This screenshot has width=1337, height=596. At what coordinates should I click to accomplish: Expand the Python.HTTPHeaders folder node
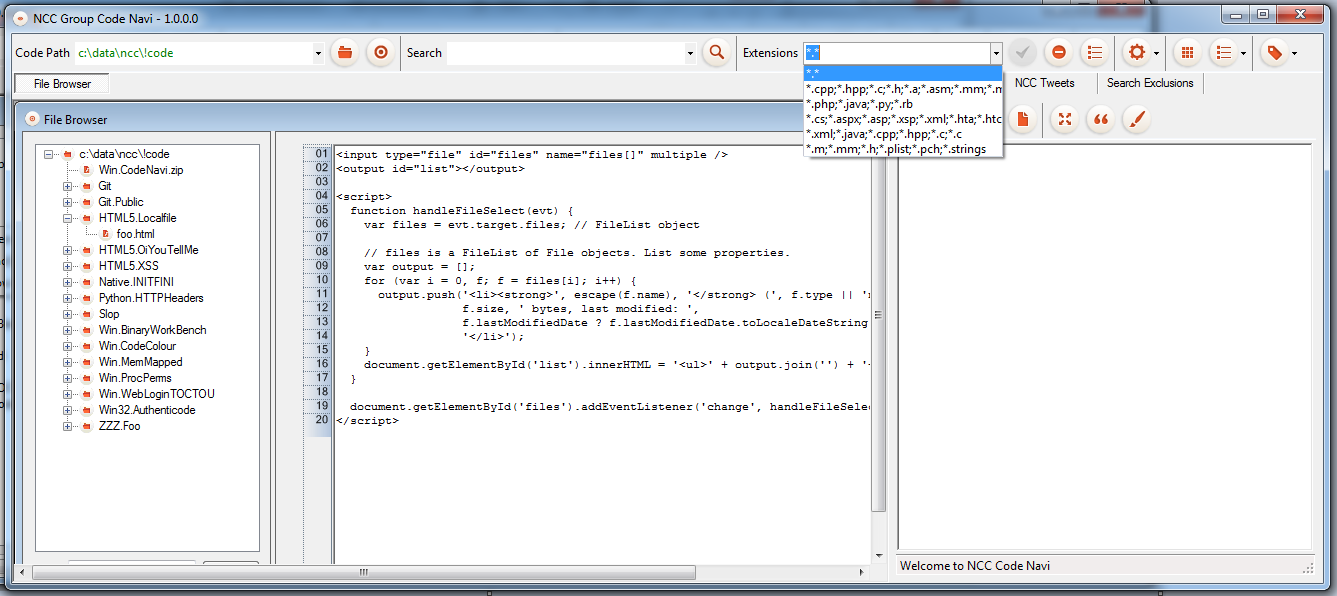(67, 298)
